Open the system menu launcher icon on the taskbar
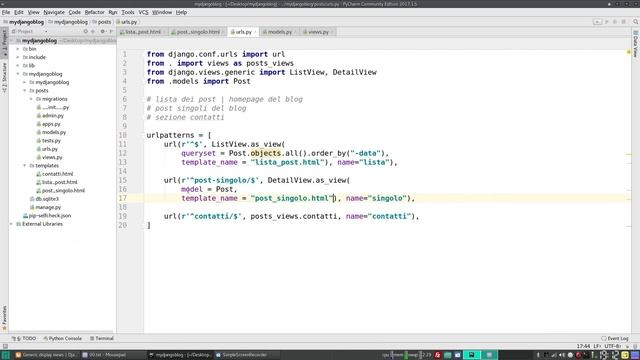 tap(5, 355)
